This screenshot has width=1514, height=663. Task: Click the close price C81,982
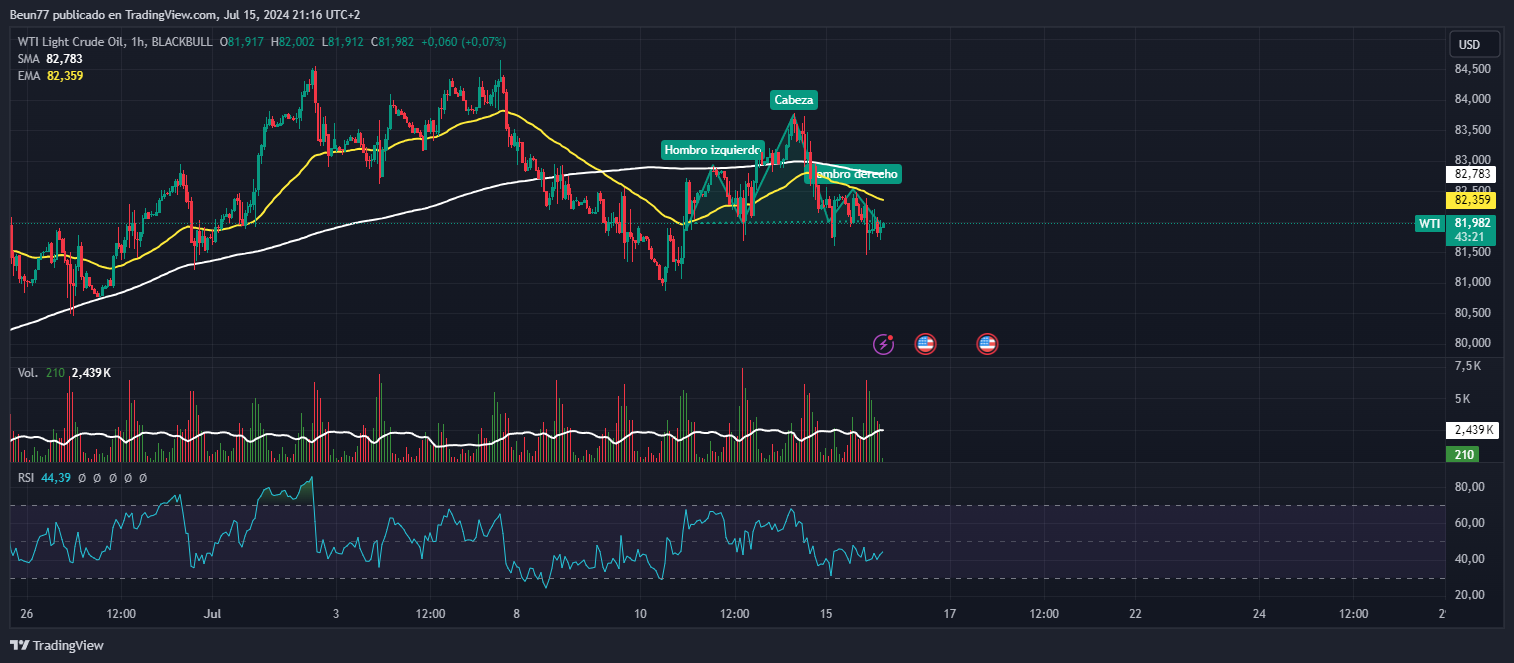pos(393,42)
